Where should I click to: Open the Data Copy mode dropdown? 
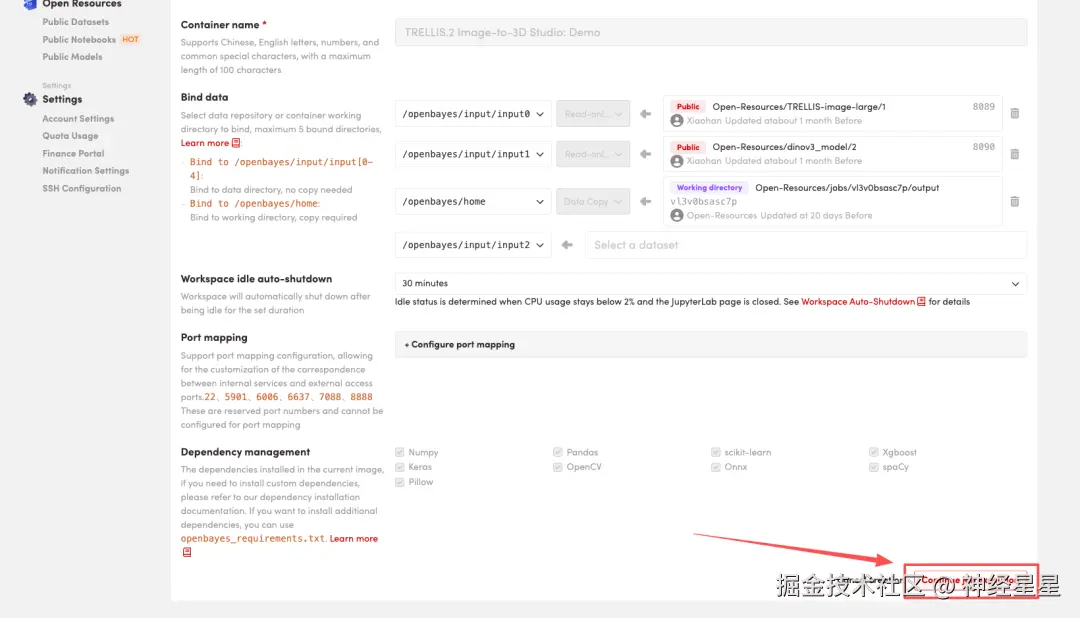coord(593,201)
